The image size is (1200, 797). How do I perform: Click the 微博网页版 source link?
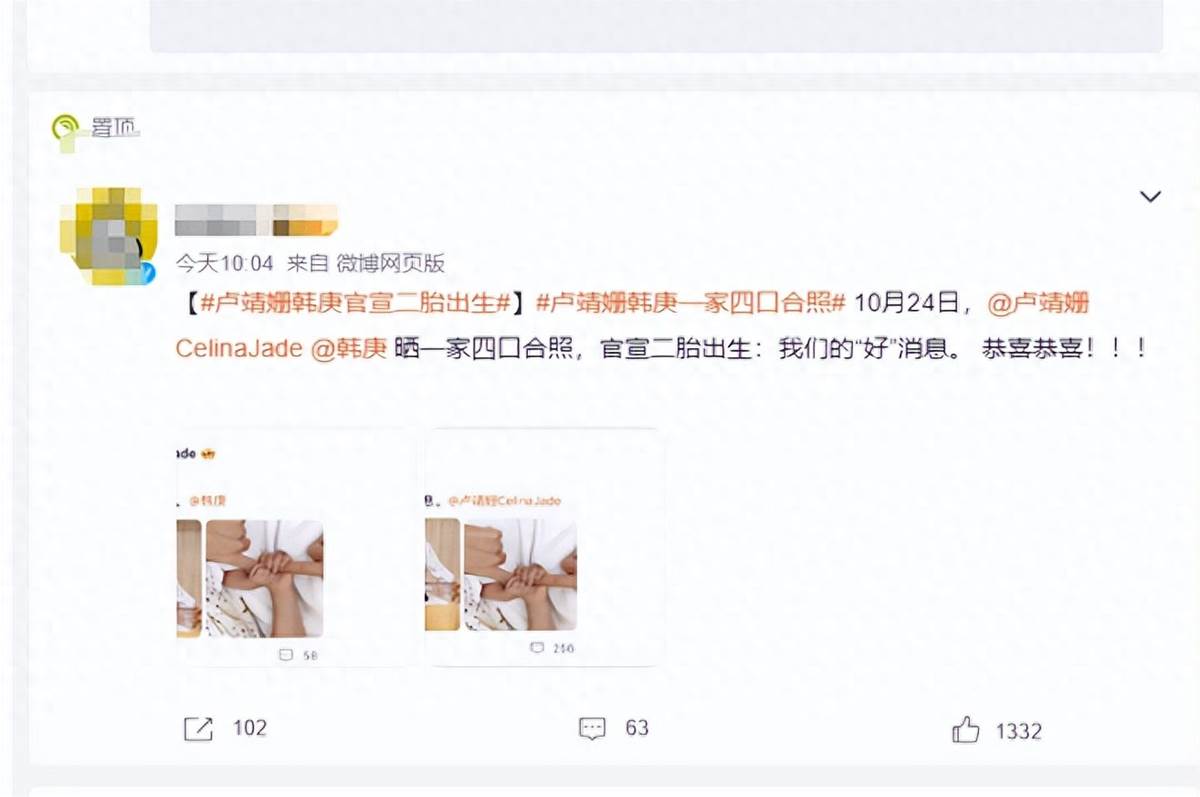(x=389, y=264)
